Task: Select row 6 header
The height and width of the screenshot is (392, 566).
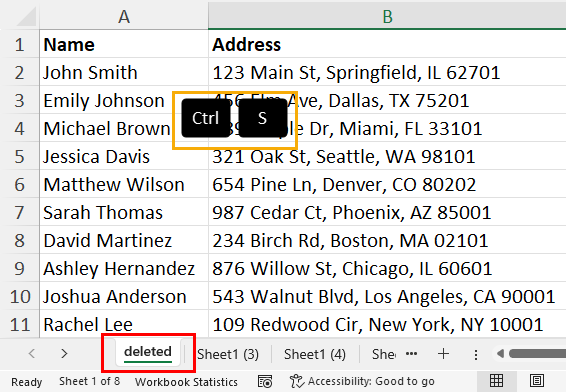Action: [x=19, y=184]
